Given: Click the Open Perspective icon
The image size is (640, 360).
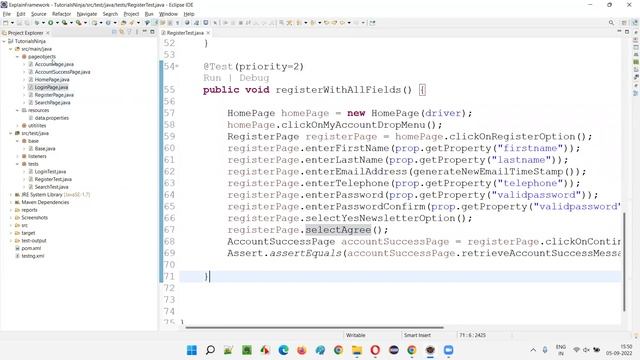Looking at the screenshot, I should pos(624,23).
